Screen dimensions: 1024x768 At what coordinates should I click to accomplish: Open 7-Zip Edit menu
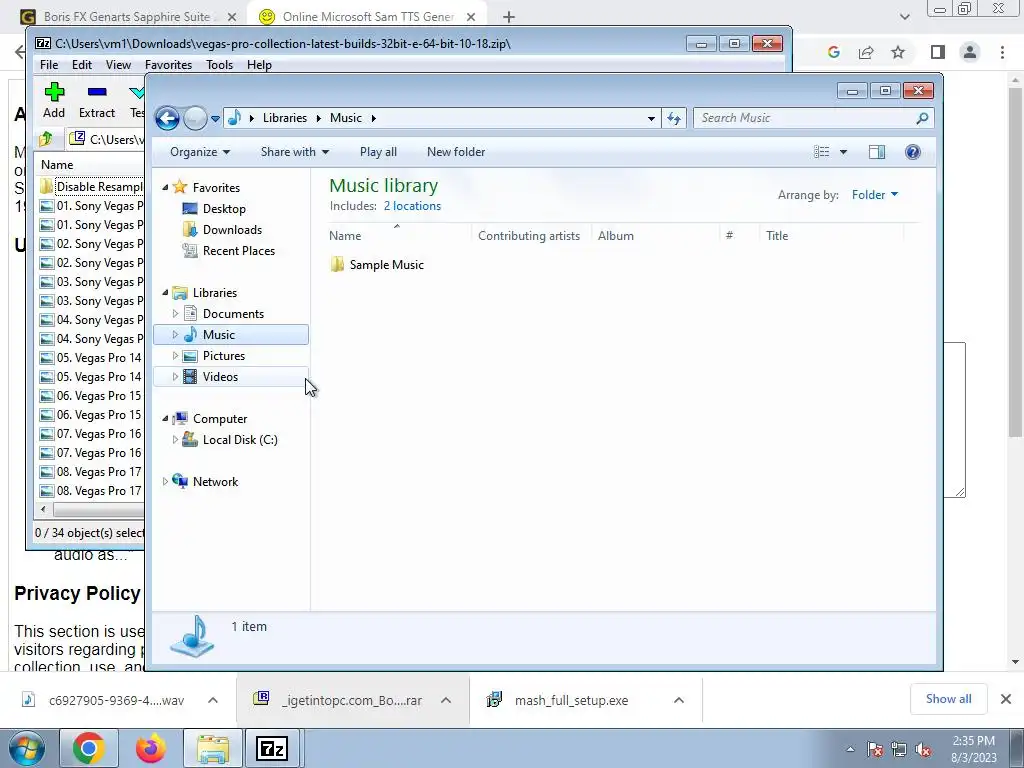[x=82, y=65]
